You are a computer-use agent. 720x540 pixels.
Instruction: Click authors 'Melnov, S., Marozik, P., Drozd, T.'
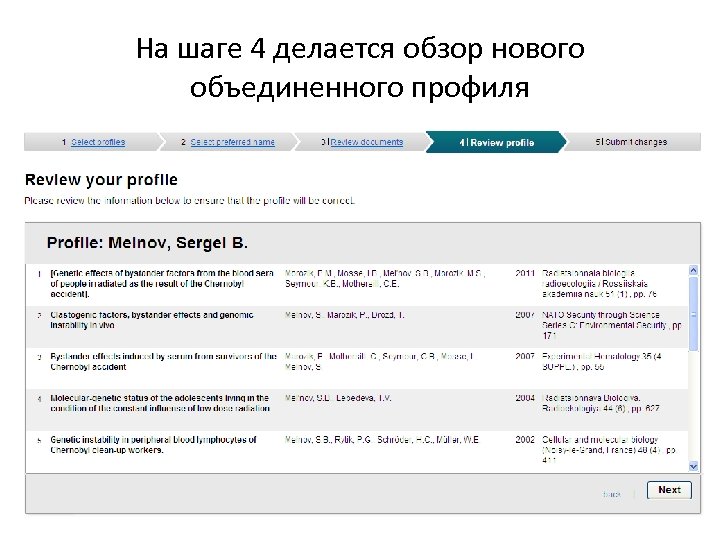click(x=344, y=315)
